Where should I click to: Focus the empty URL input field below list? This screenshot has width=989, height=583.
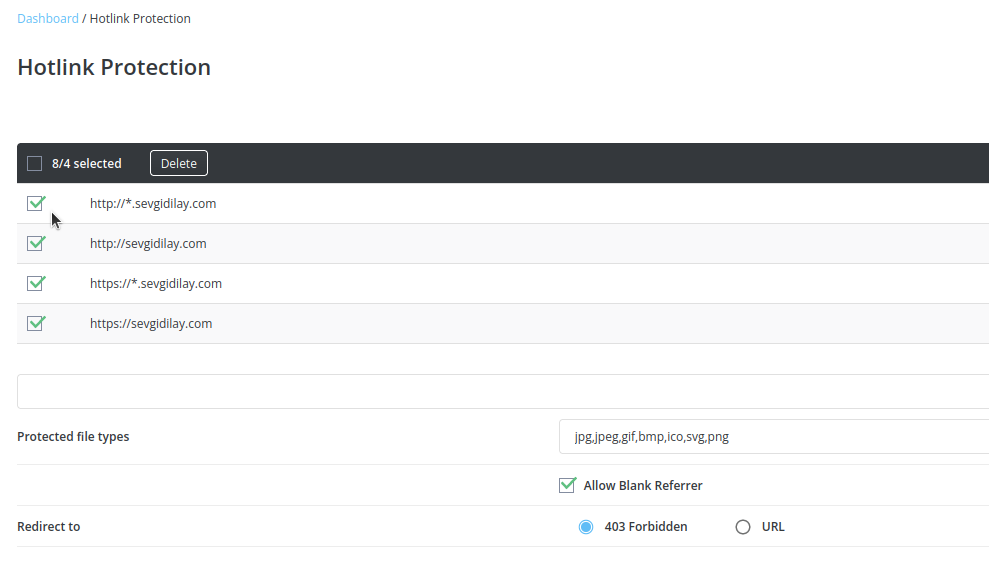(x=503, y=391)
